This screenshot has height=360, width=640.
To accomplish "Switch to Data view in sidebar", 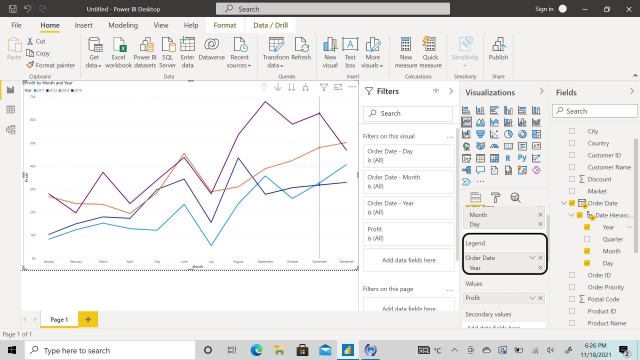I will pyautogui.click(x=11, y=109).
